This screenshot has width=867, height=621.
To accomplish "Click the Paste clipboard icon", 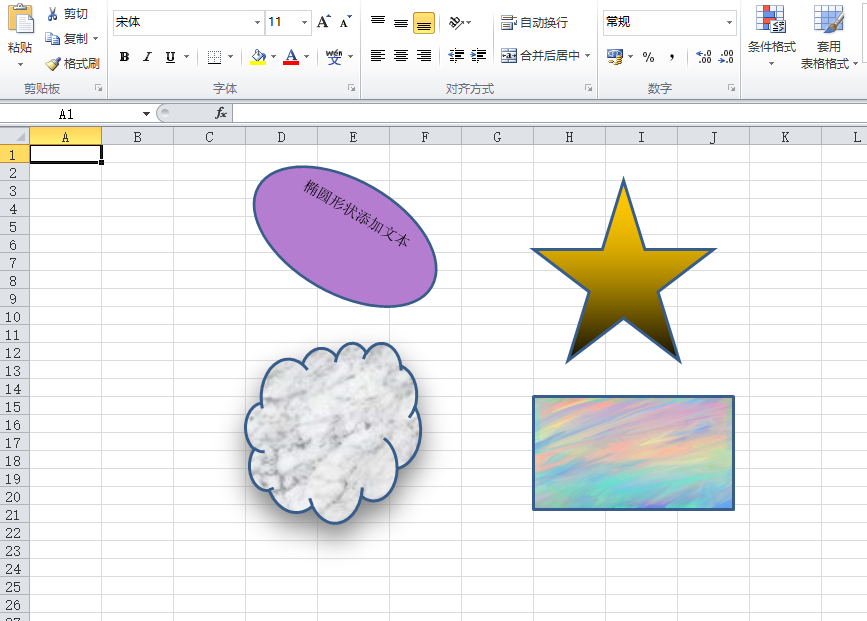I will [x=20, y=19].
